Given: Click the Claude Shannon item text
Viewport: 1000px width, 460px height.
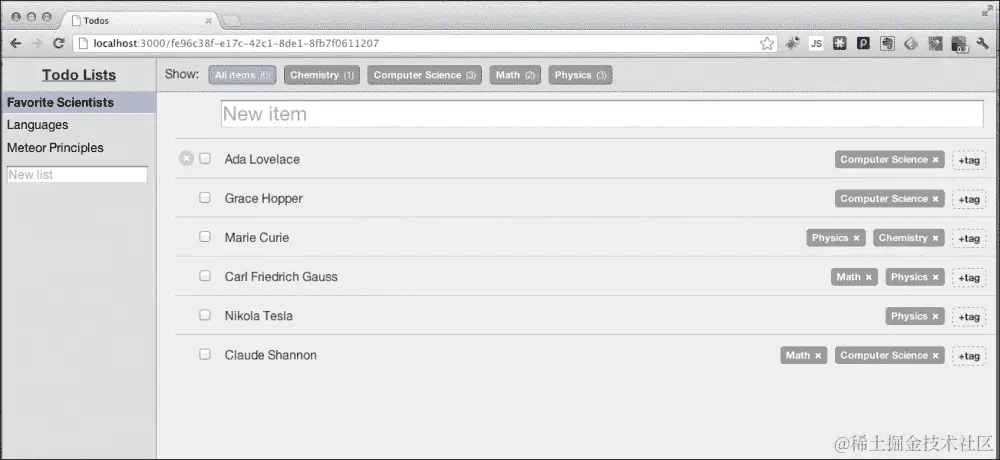Looking at the screenshot, I should tap(270, 355).
